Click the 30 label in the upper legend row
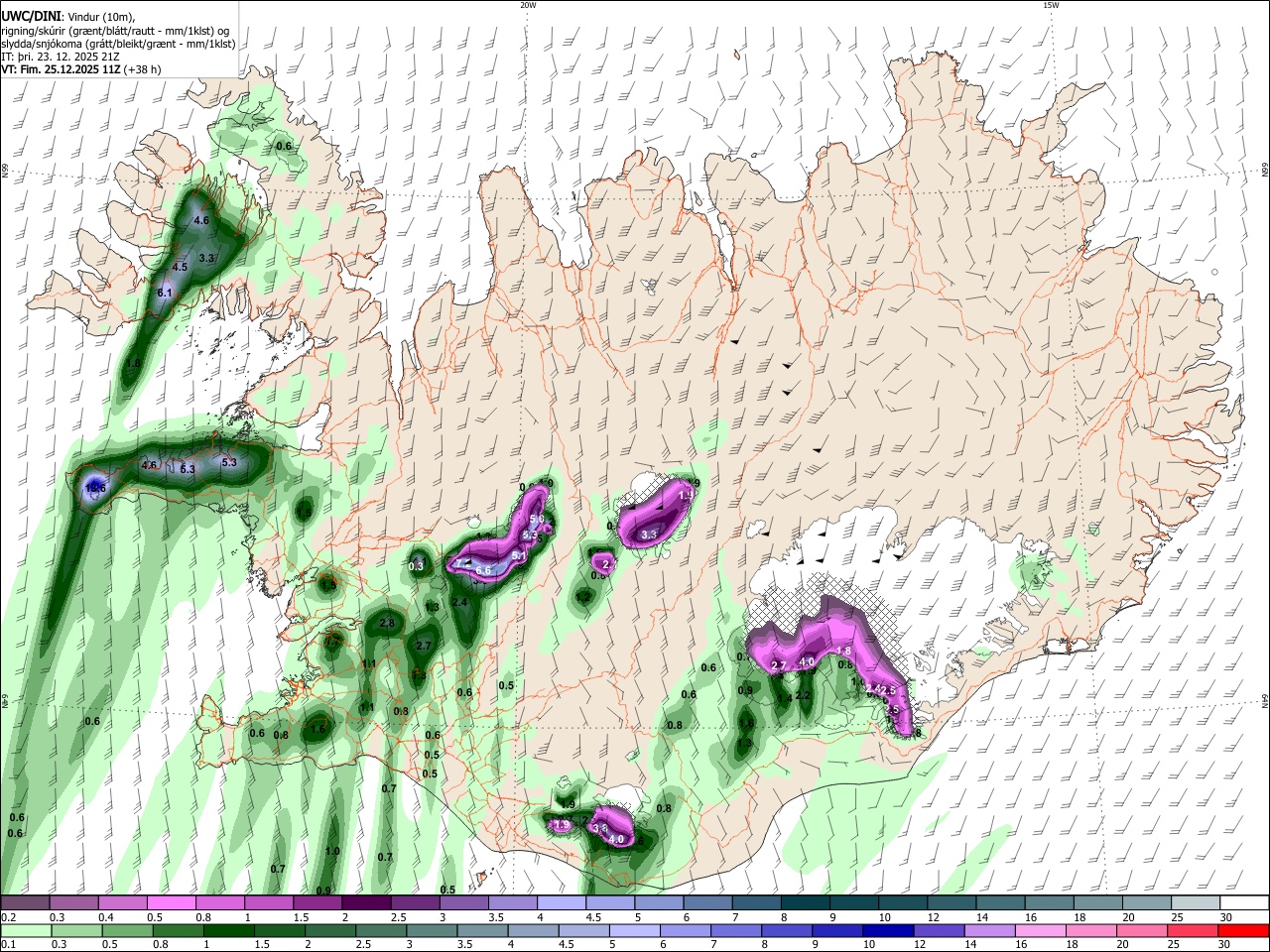Image resolution: width=1270 pixels, height=952 pixels. pyautogui.click(x=1226, y=917)
